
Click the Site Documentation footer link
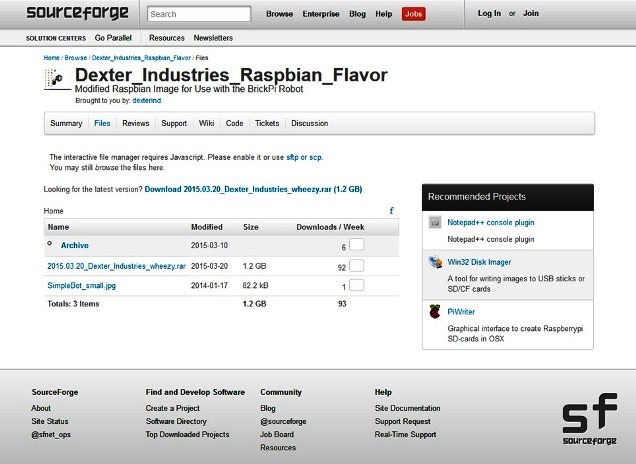click(407, 408)
